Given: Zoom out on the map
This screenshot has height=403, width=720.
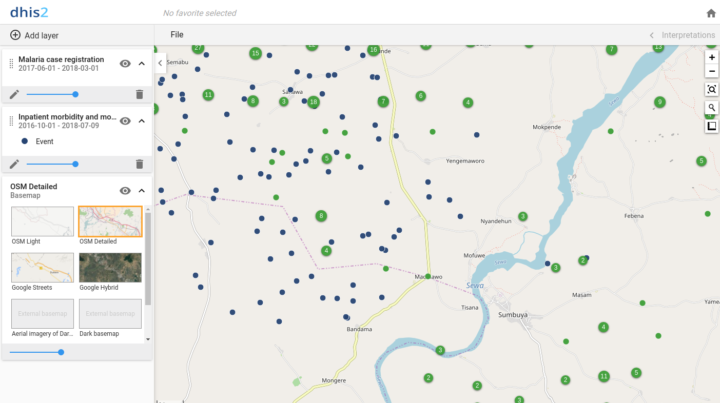Looking at the screenshot, I should [711, 71].
